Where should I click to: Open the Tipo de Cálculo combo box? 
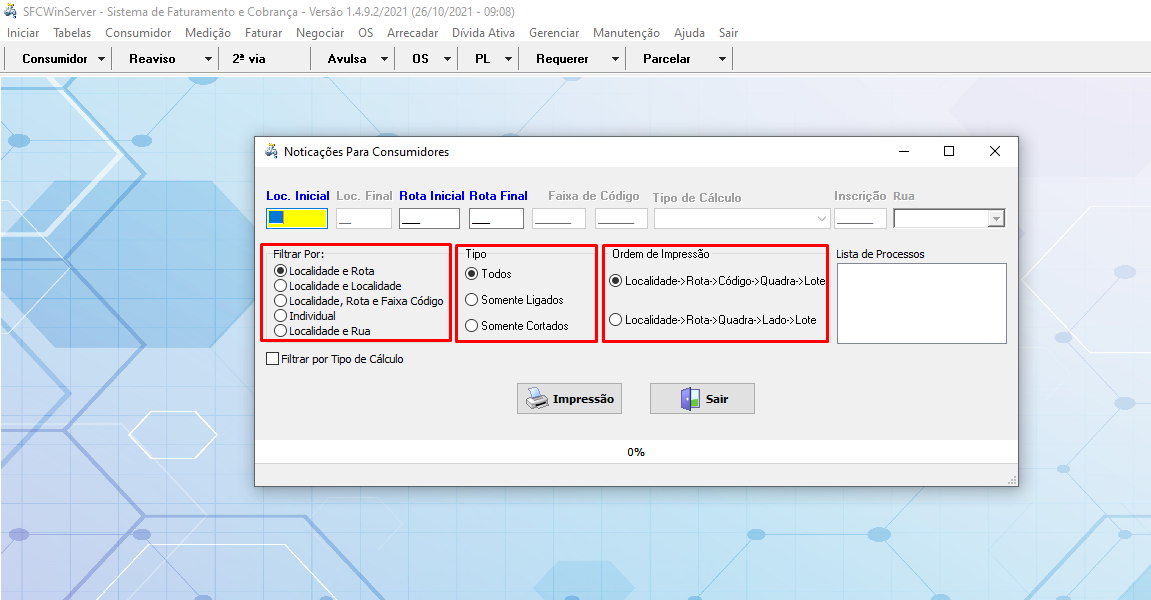coord(822,219)
